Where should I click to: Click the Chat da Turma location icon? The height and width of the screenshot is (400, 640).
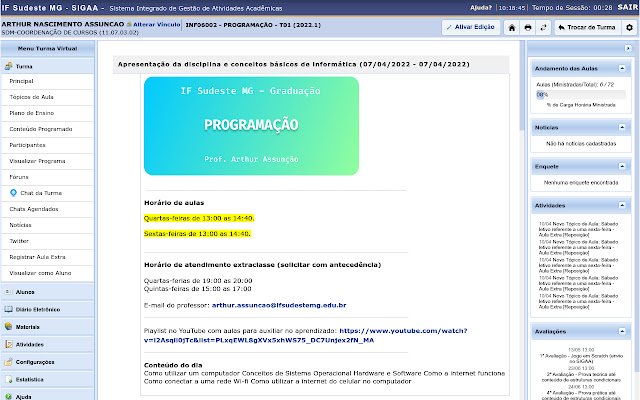point(13,193)
